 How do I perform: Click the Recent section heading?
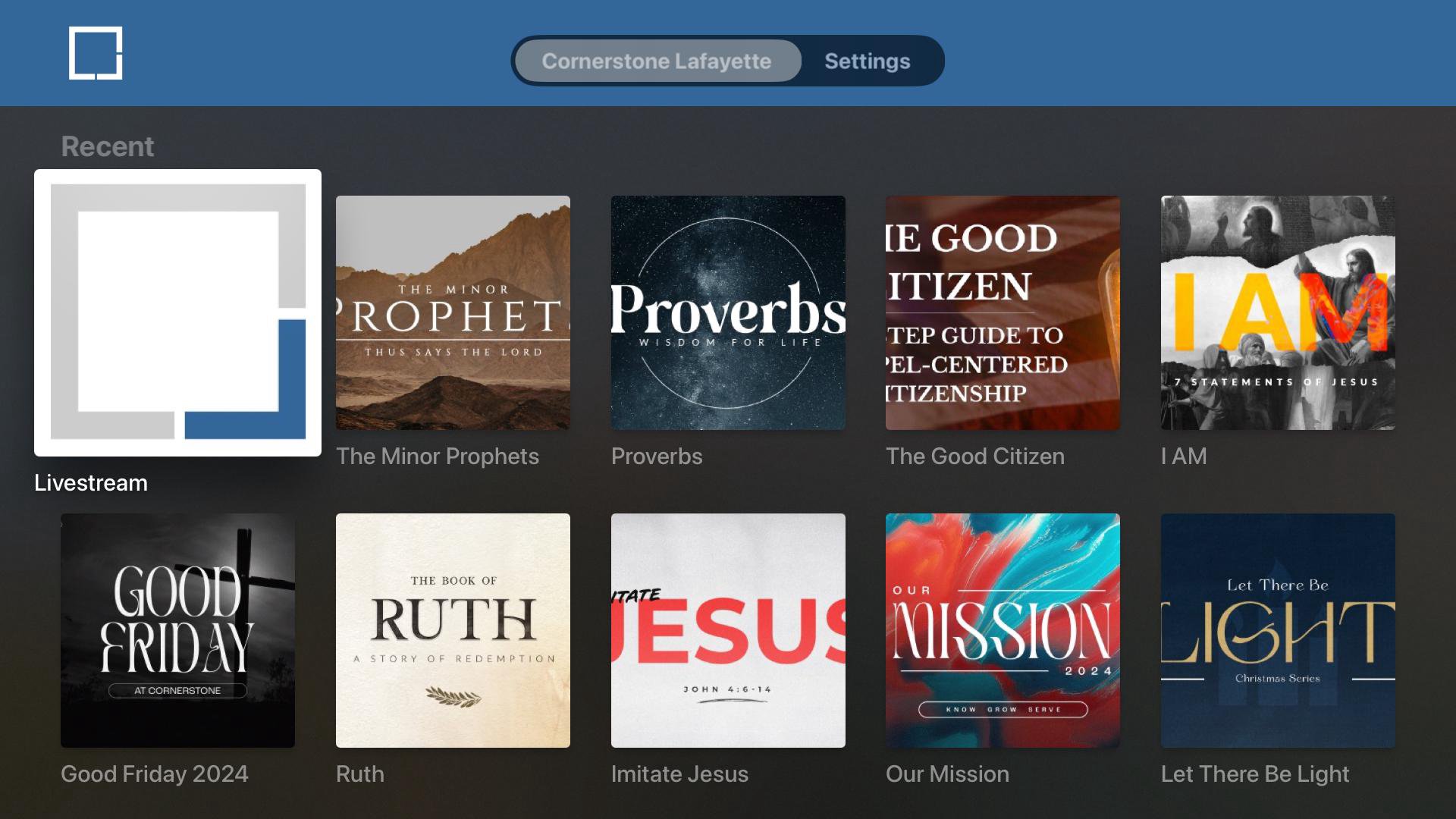coord(108,146)
